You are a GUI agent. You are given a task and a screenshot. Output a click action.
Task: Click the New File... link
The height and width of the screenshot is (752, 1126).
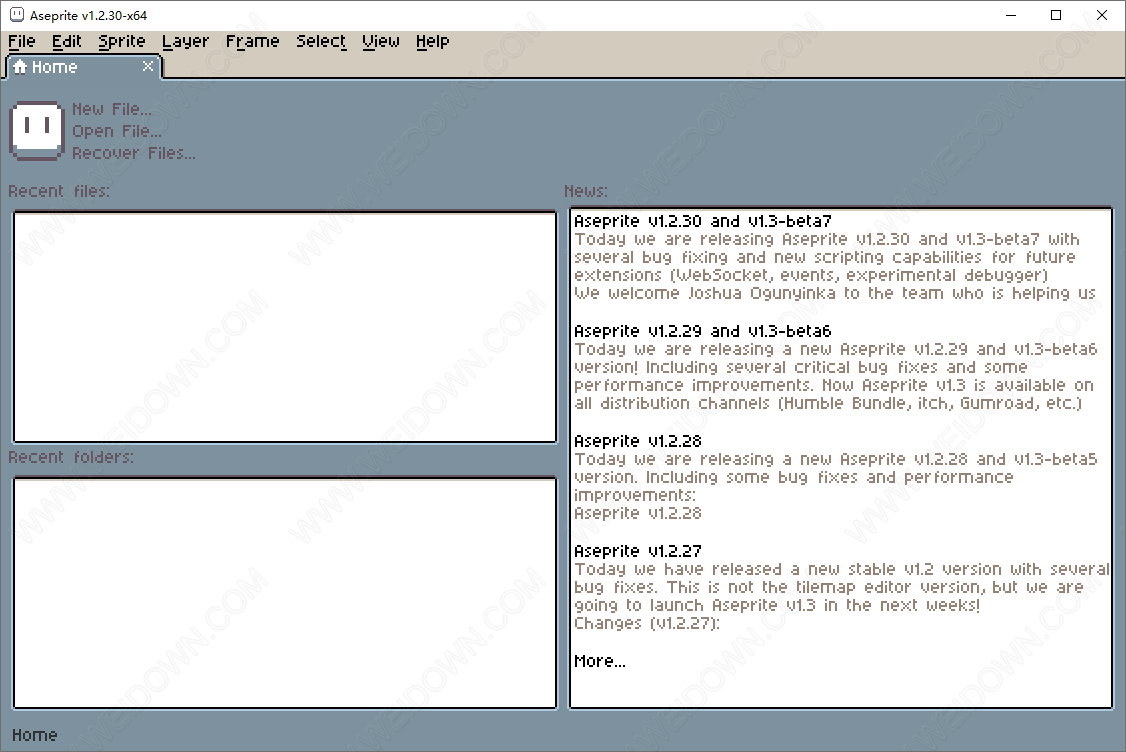112,109
